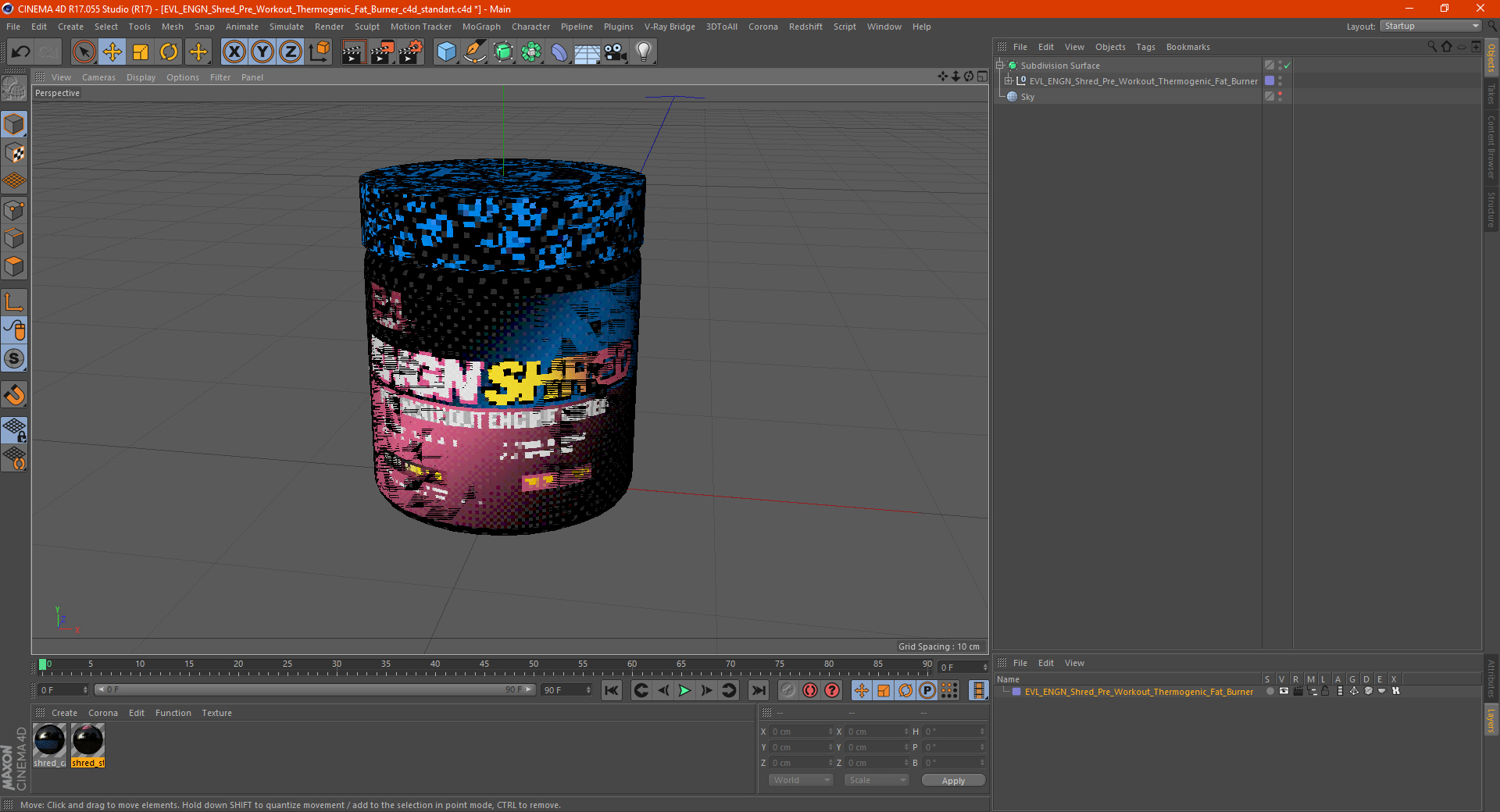The width and height of the screenshot is (1500, 812).
Task: Open the Deformer bend icon
Action: click(x=559, y=52)
